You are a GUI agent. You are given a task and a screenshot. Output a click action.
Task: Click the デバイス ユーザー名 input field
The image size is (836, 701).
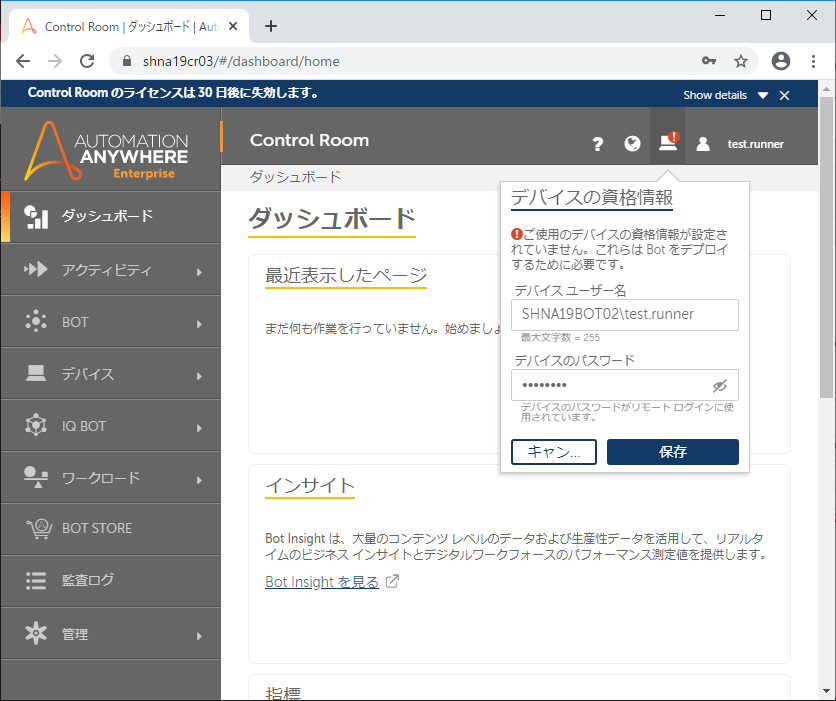pos(624,315)
